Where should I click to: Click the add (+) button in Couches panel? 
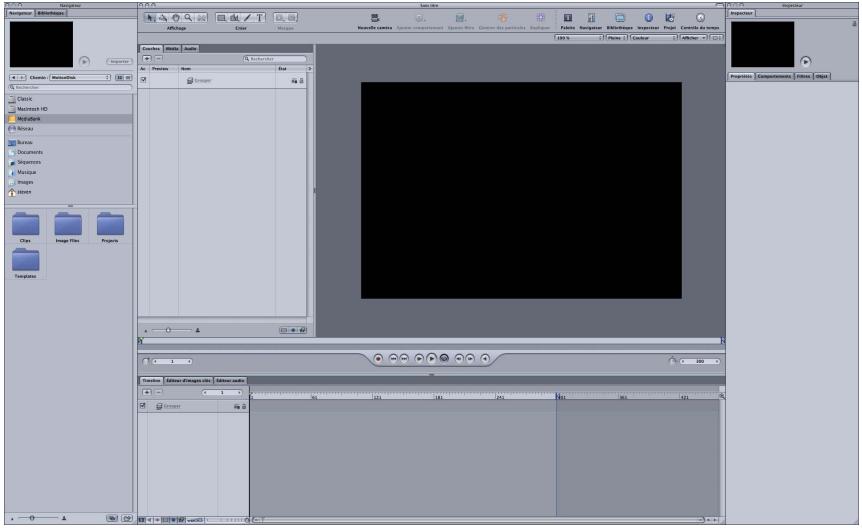tap(147, 58)
